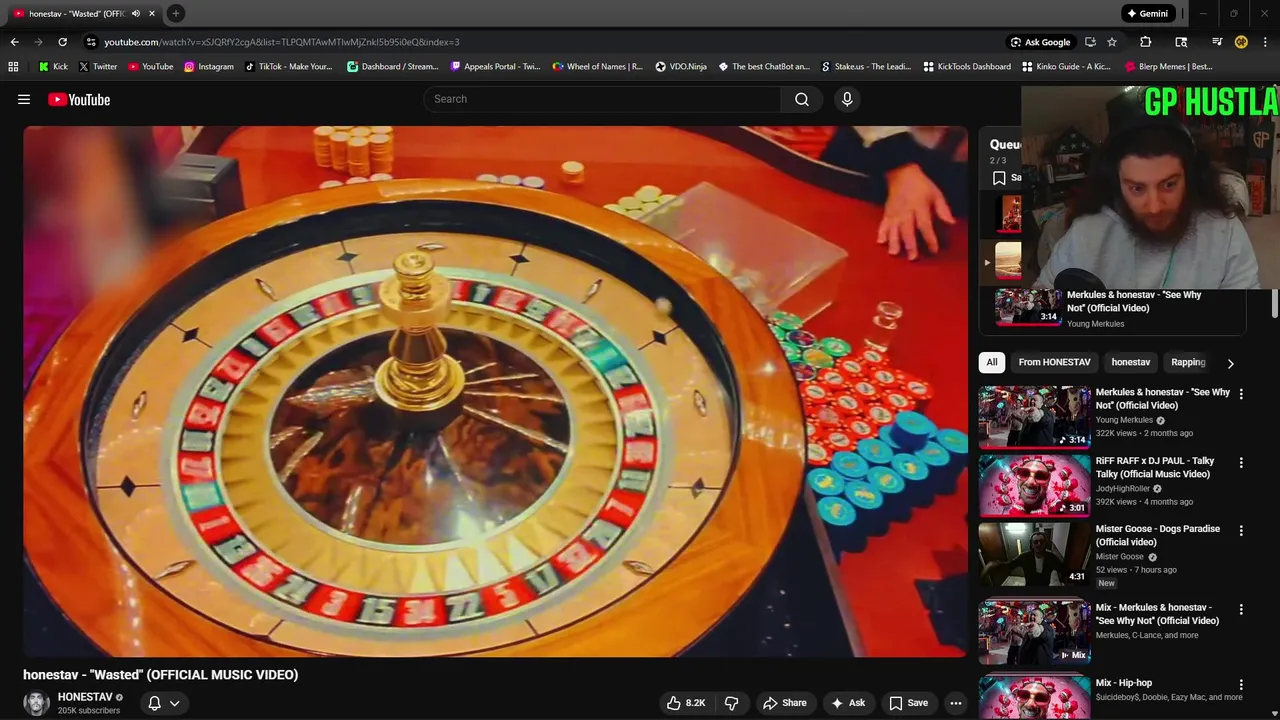Open the Mister Goose Dogs Paradise thumbnail
Image resolution: width=1280 pixels, height=720 pixels.
1034,553
